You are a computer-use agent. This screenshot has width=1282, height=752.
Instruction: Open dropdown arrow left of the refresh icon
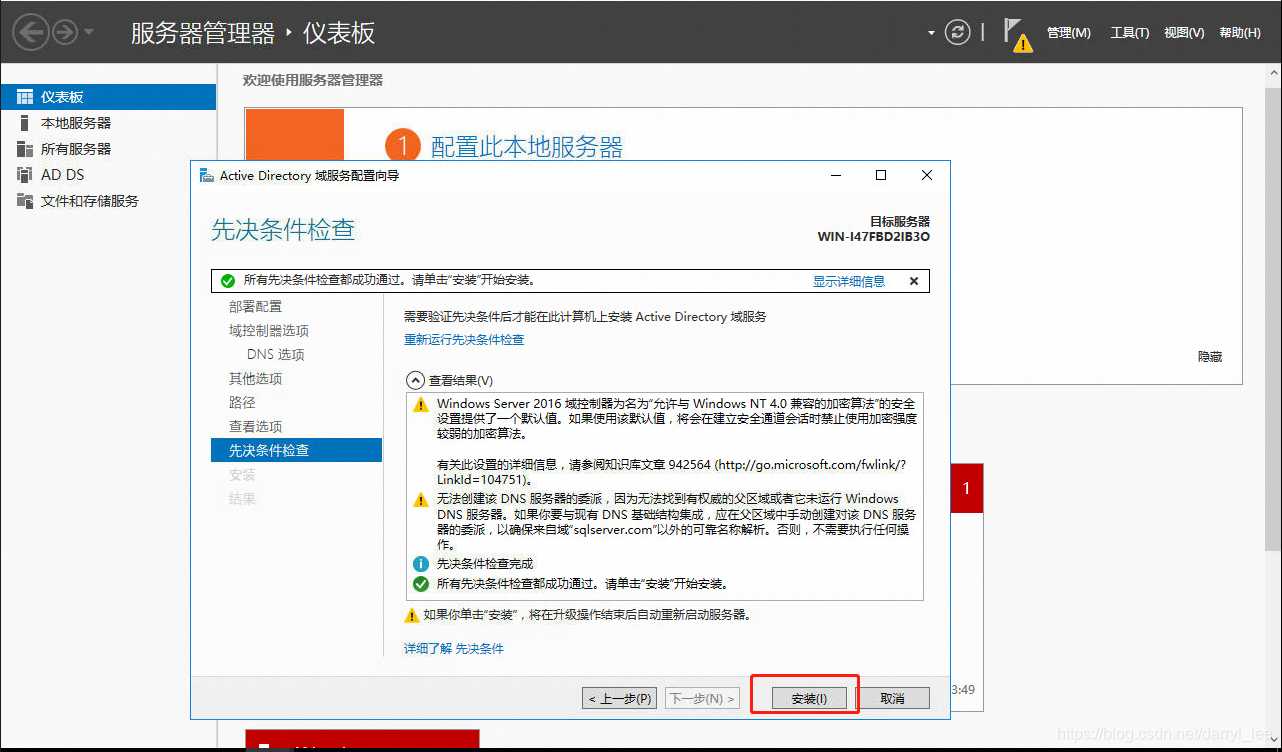[931, 33]
